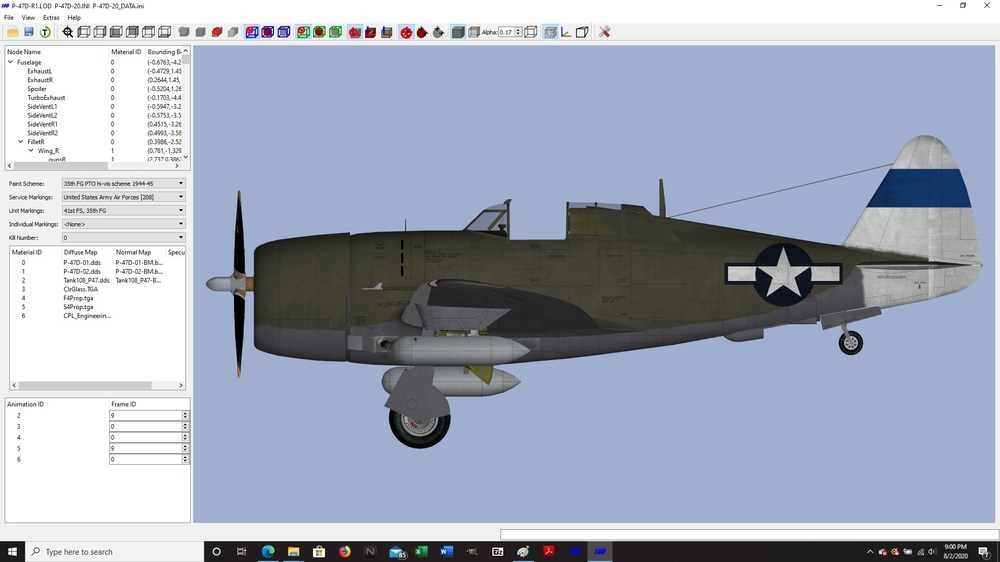Click the Animation ID column header
Screen dimensions: 1000x562
coord(26,404)
